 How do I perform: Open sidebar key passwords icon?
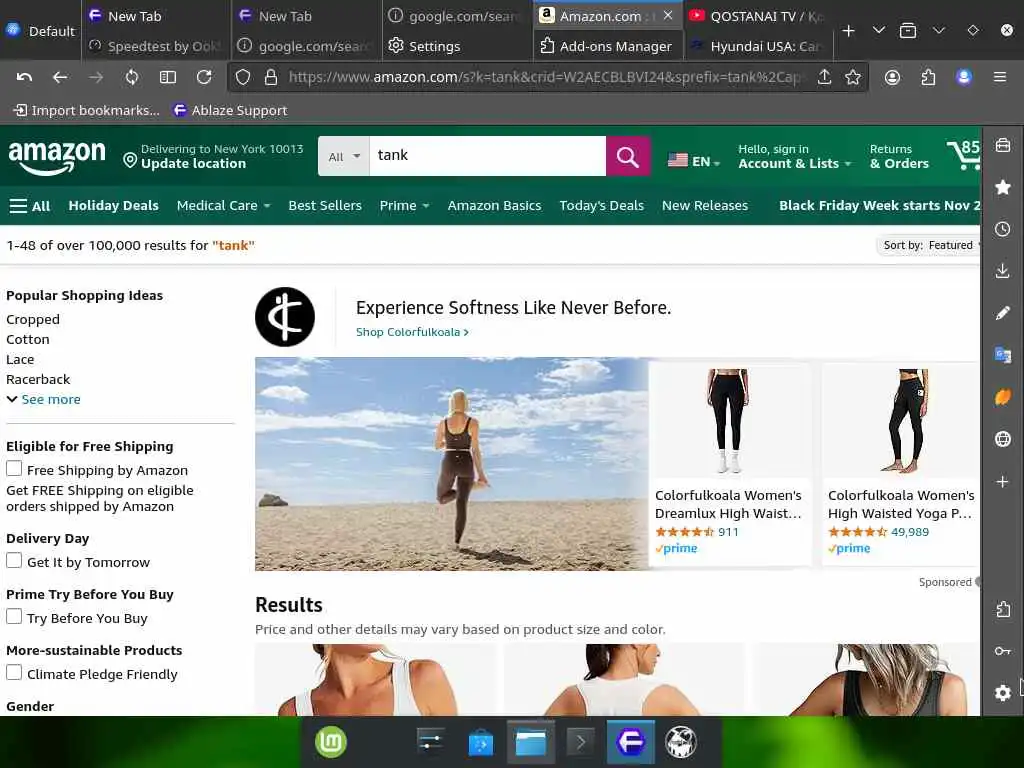(x=1002, y=650)
